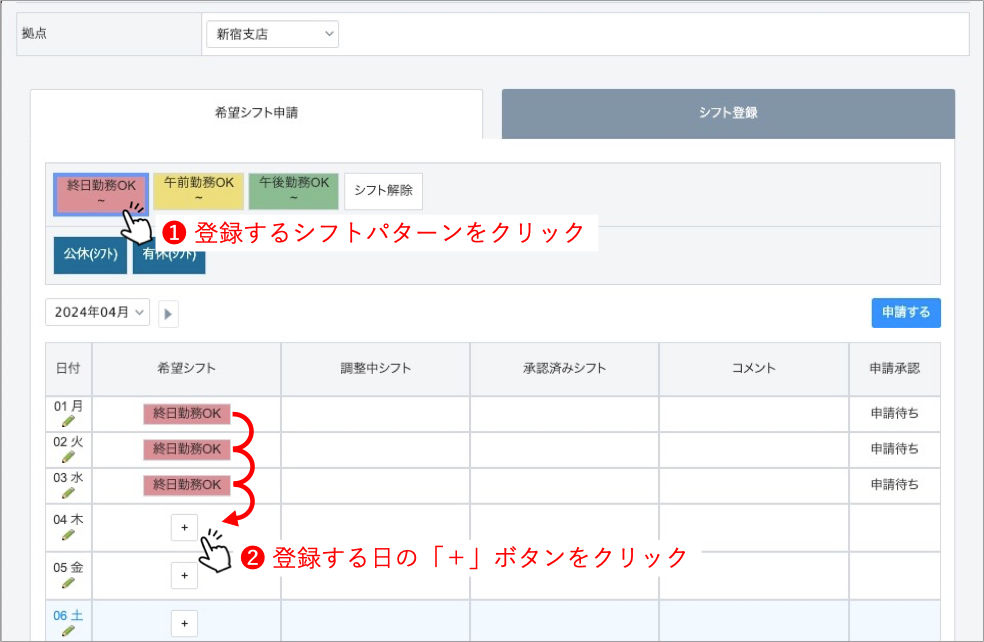Click the シフト解除 button
The image size is (984, 642).
pyautogui.click(x=383, y=191)
